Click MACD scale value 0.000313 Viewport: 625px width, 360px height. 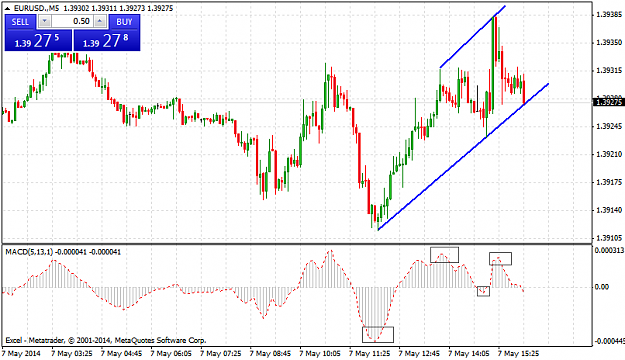[x=609, y=250]
